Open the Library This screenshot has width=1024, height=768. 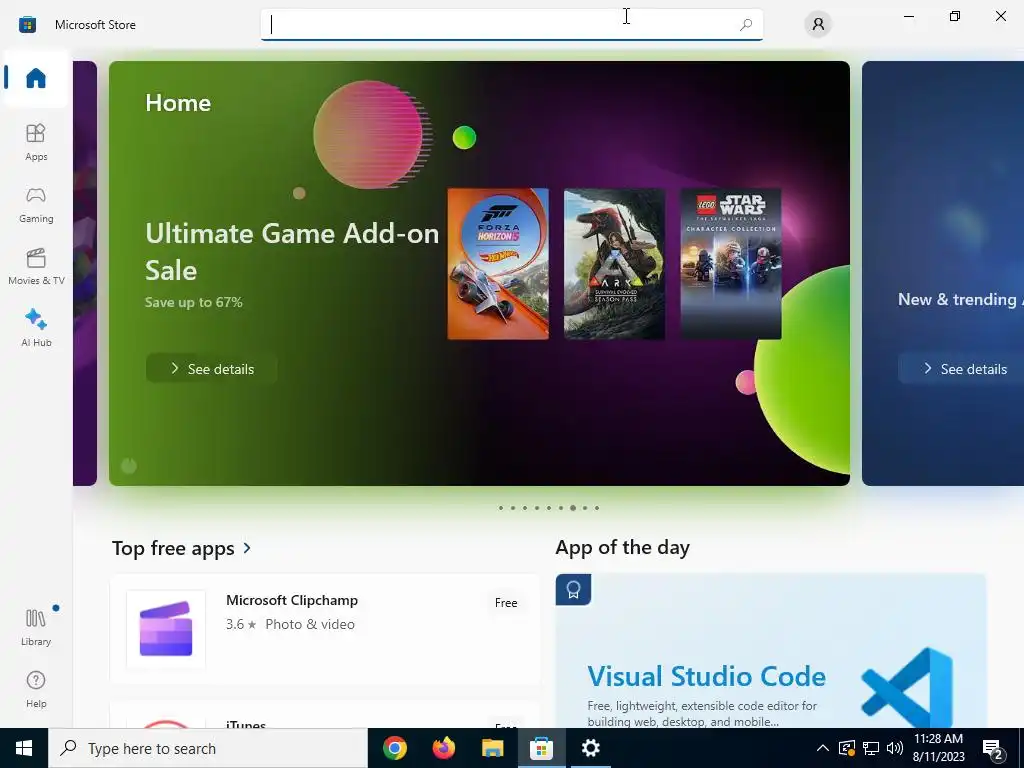pyautogui.click(x=36, y=627)
